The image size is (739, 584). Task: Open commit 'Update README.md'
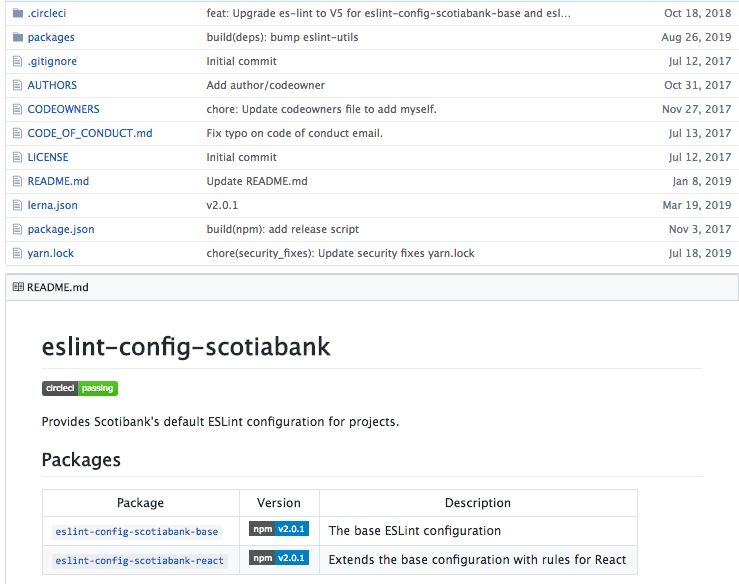257,181
